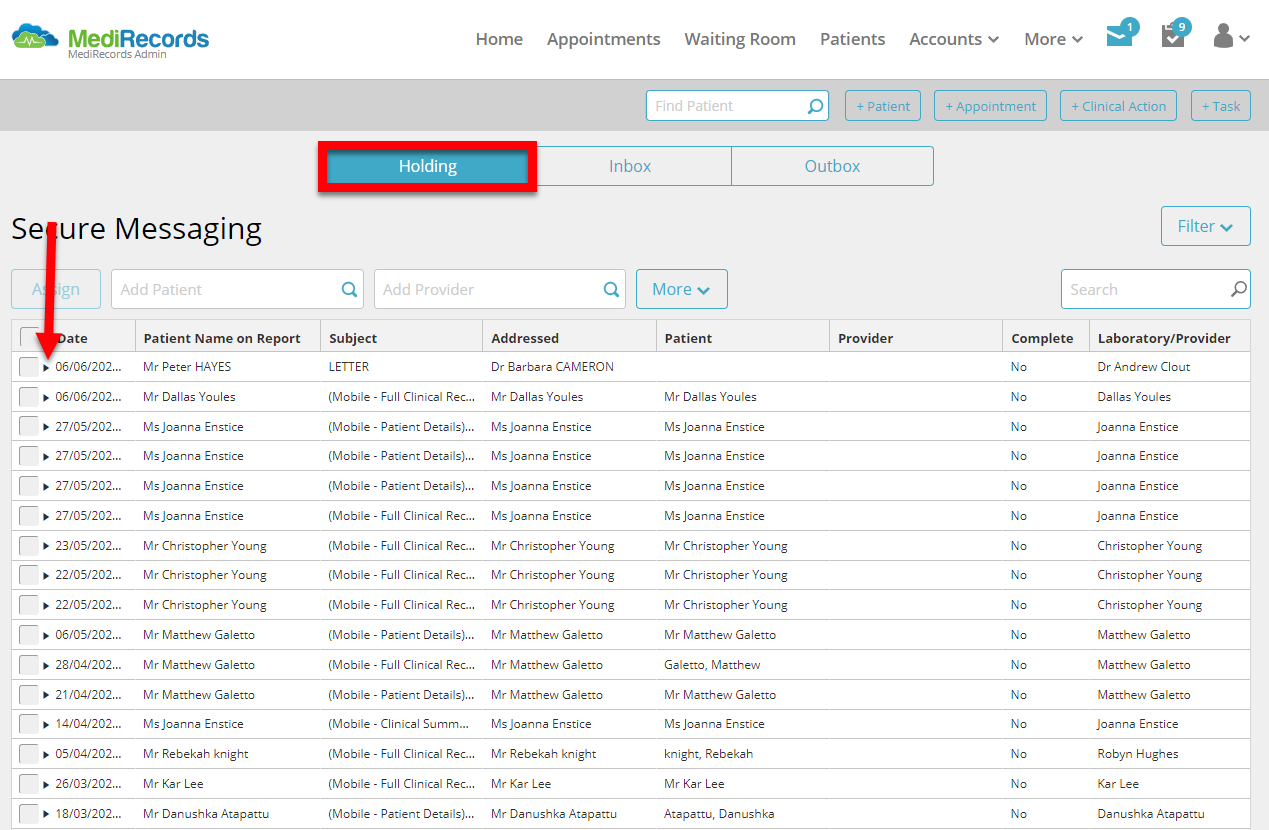Image resolution: width=1269 pixels, height=830 pixels.
Task: Click the Add Patient search magnifier
Action: click(x=350, y=289)
